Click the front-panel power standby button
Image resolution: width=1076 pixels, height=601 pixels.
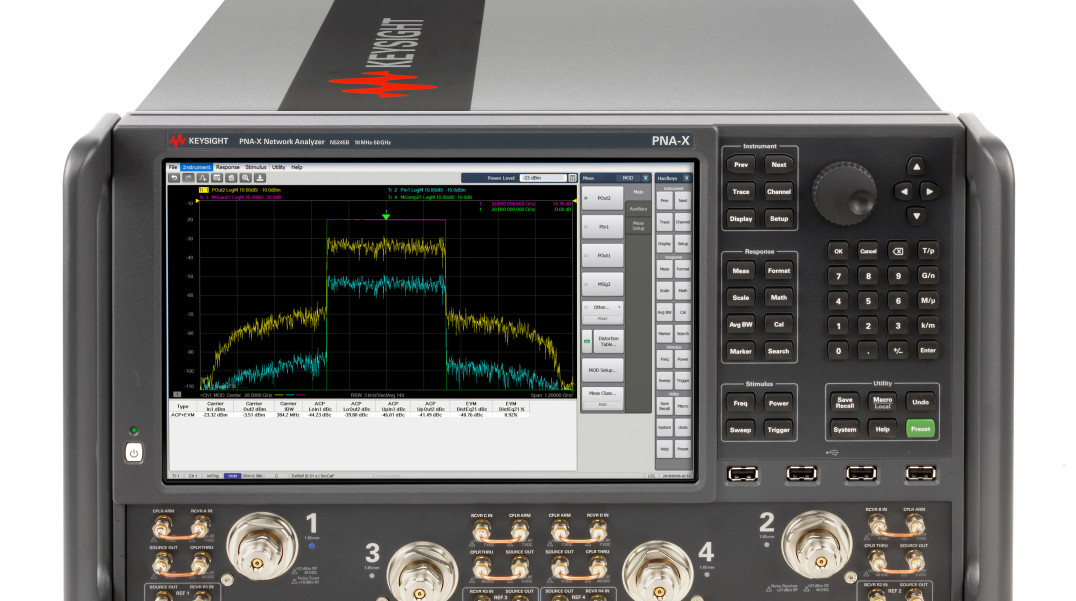pos(134,453)
